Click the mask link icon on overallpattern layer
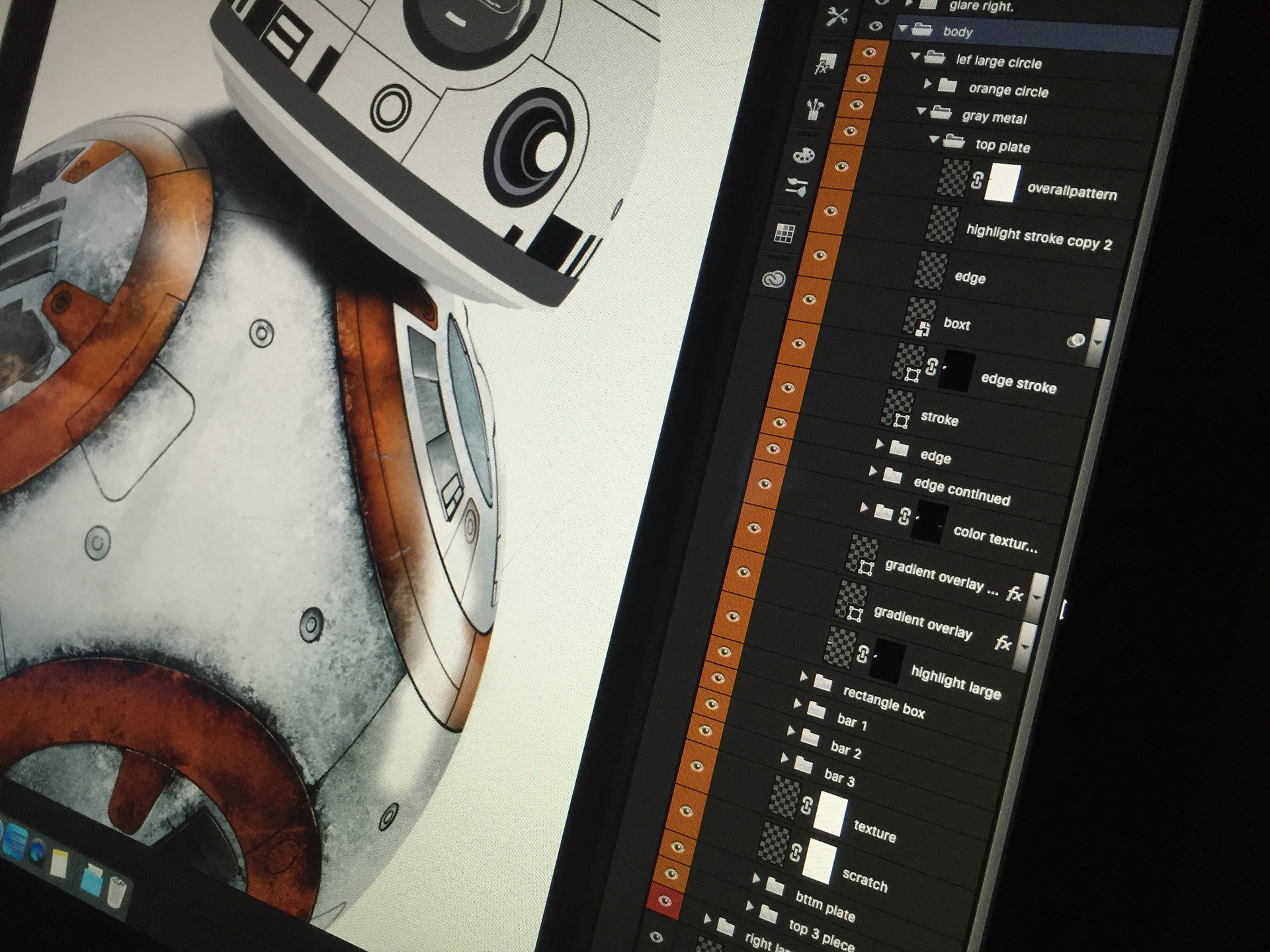This screenshot has width=1270, height=952. point(977,179)
